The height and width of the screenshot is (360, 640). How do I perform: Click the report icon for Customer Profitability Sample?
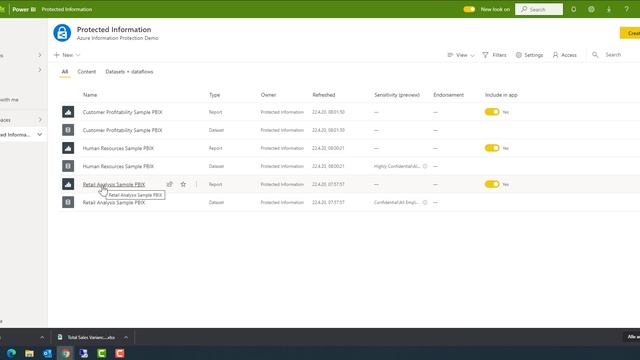pos(68,112)
